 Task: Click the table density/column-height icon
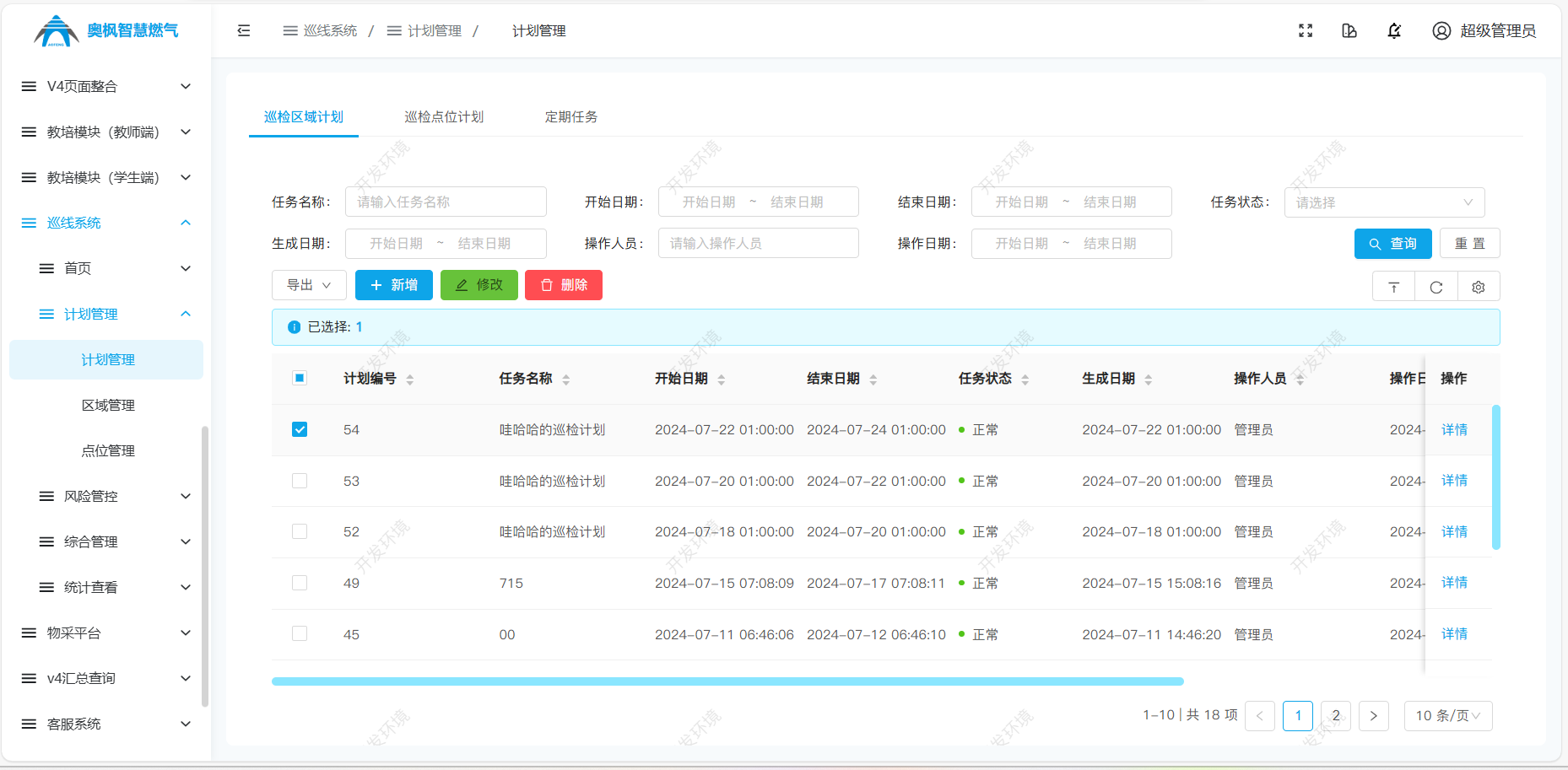pos(1394,287)
